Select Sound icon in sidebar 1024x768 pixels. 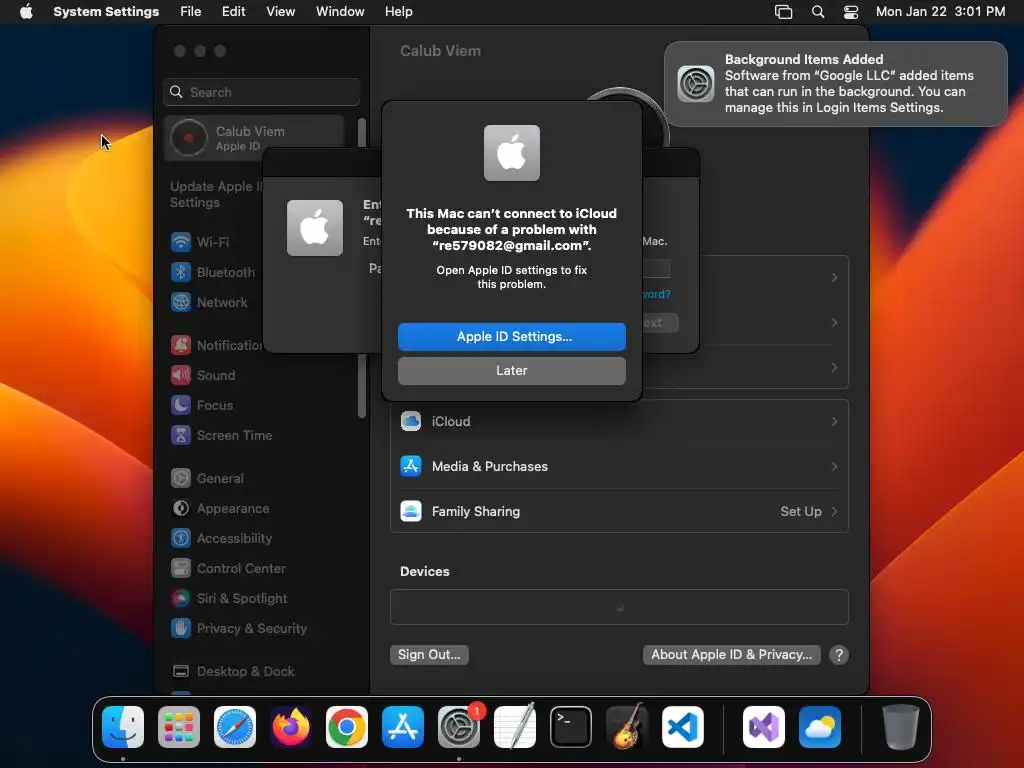[181, 376]
